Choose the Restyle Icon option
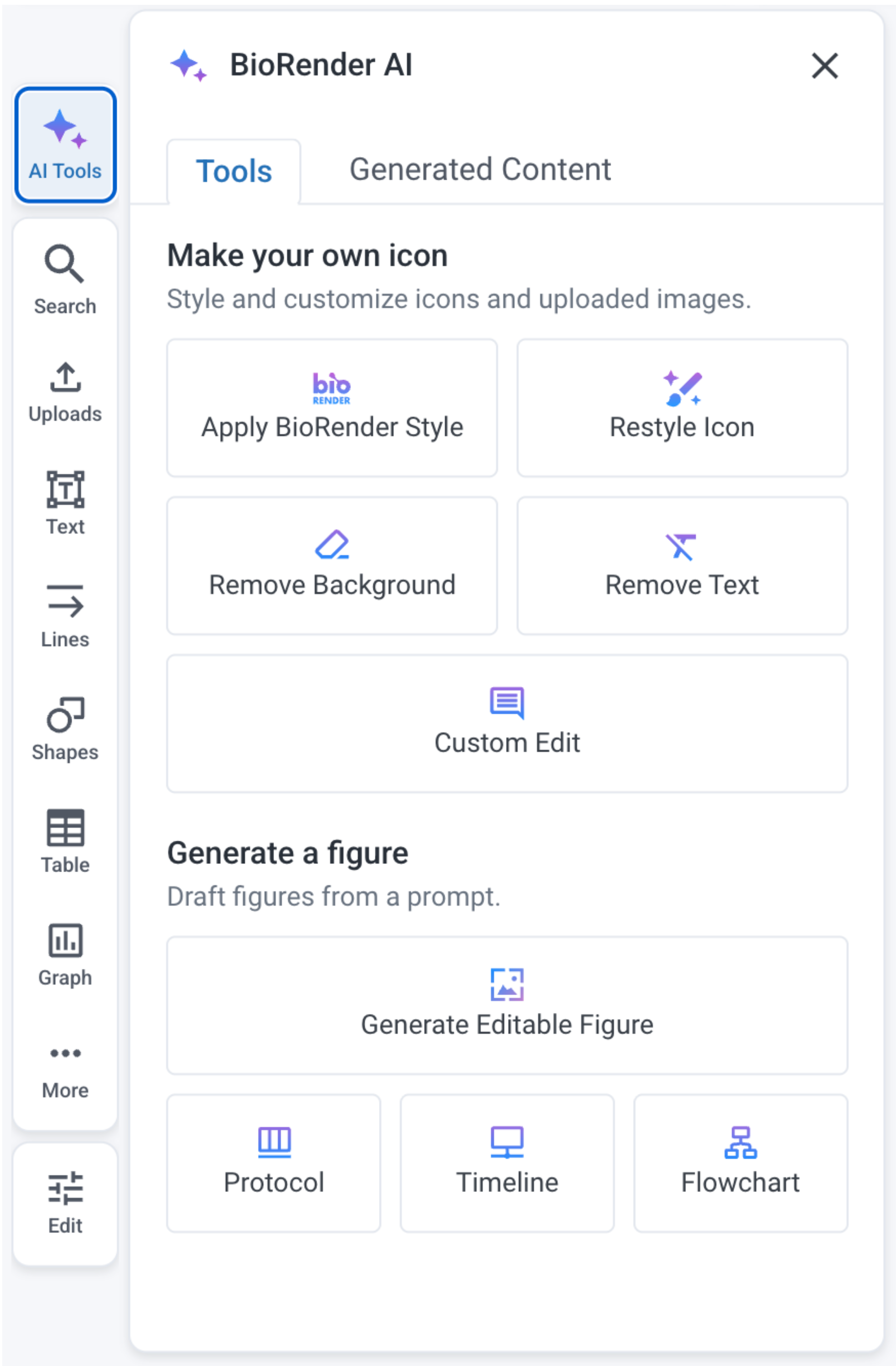Image resolution: width=896 pixels, height=1366 pixels. [682, 408]
